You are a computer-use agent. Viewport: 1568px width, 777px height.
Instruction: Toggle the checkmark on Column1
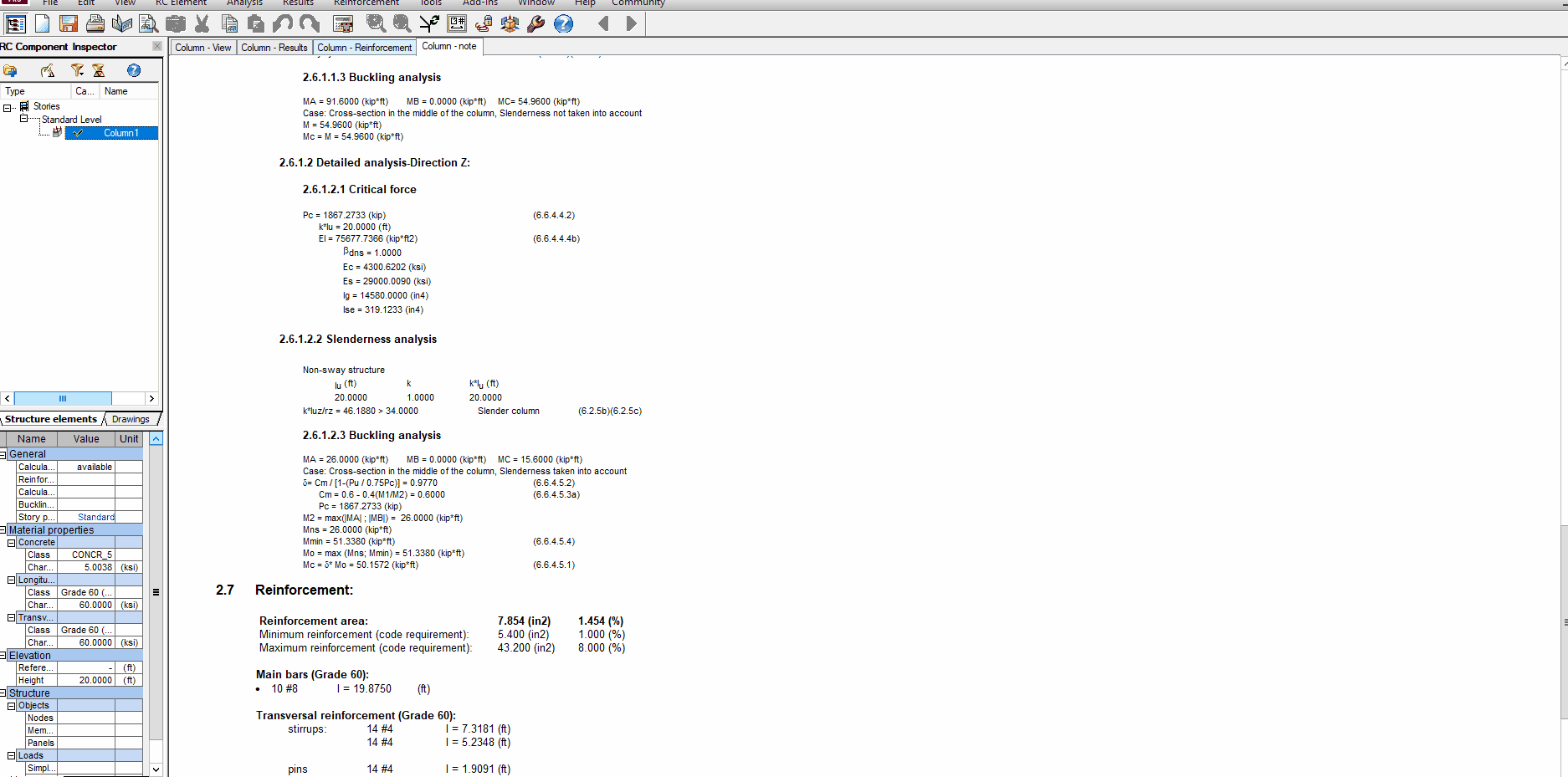[77, 132]
